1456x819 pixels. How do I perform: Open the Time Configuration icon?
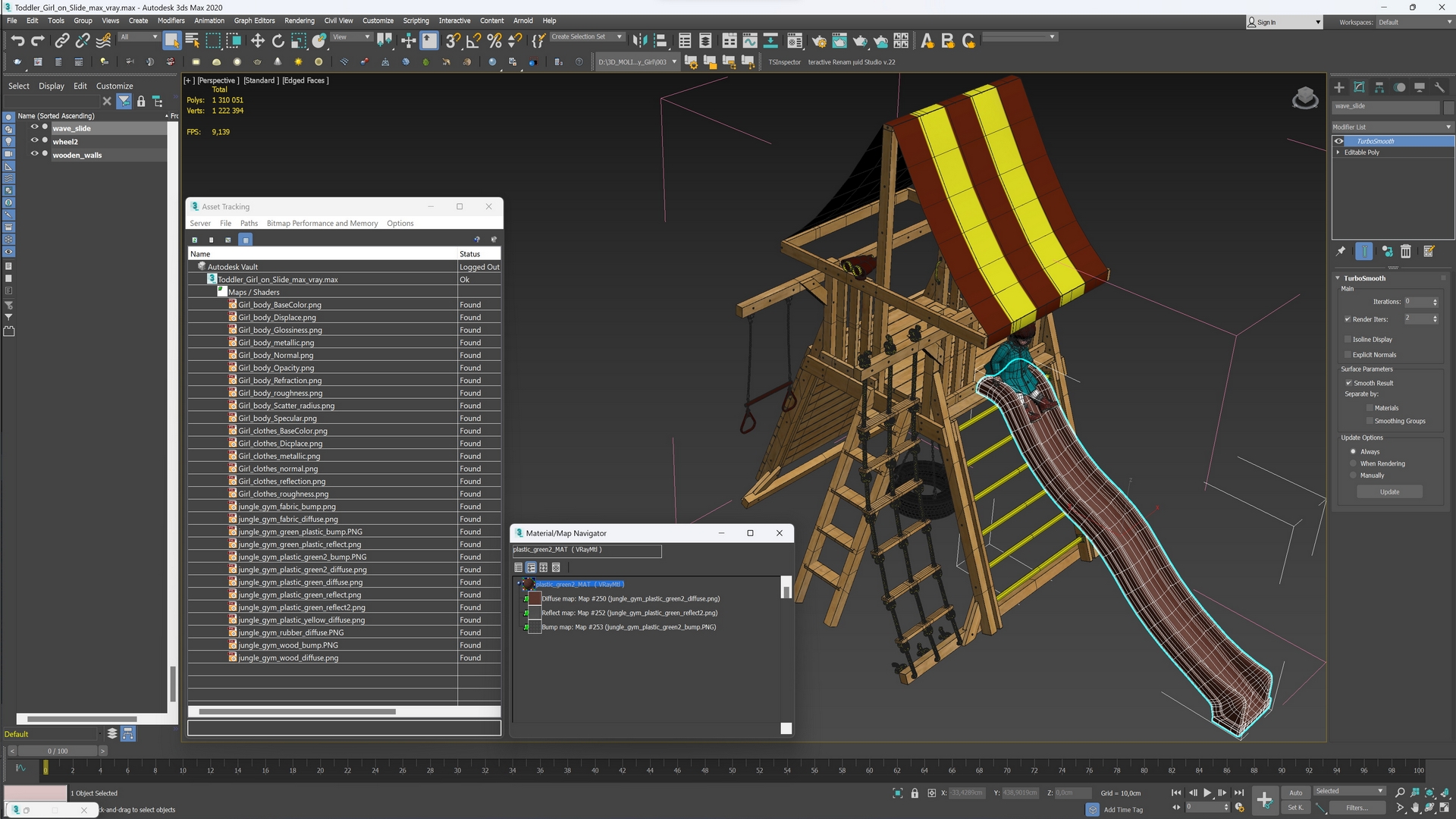[1240, 808]
